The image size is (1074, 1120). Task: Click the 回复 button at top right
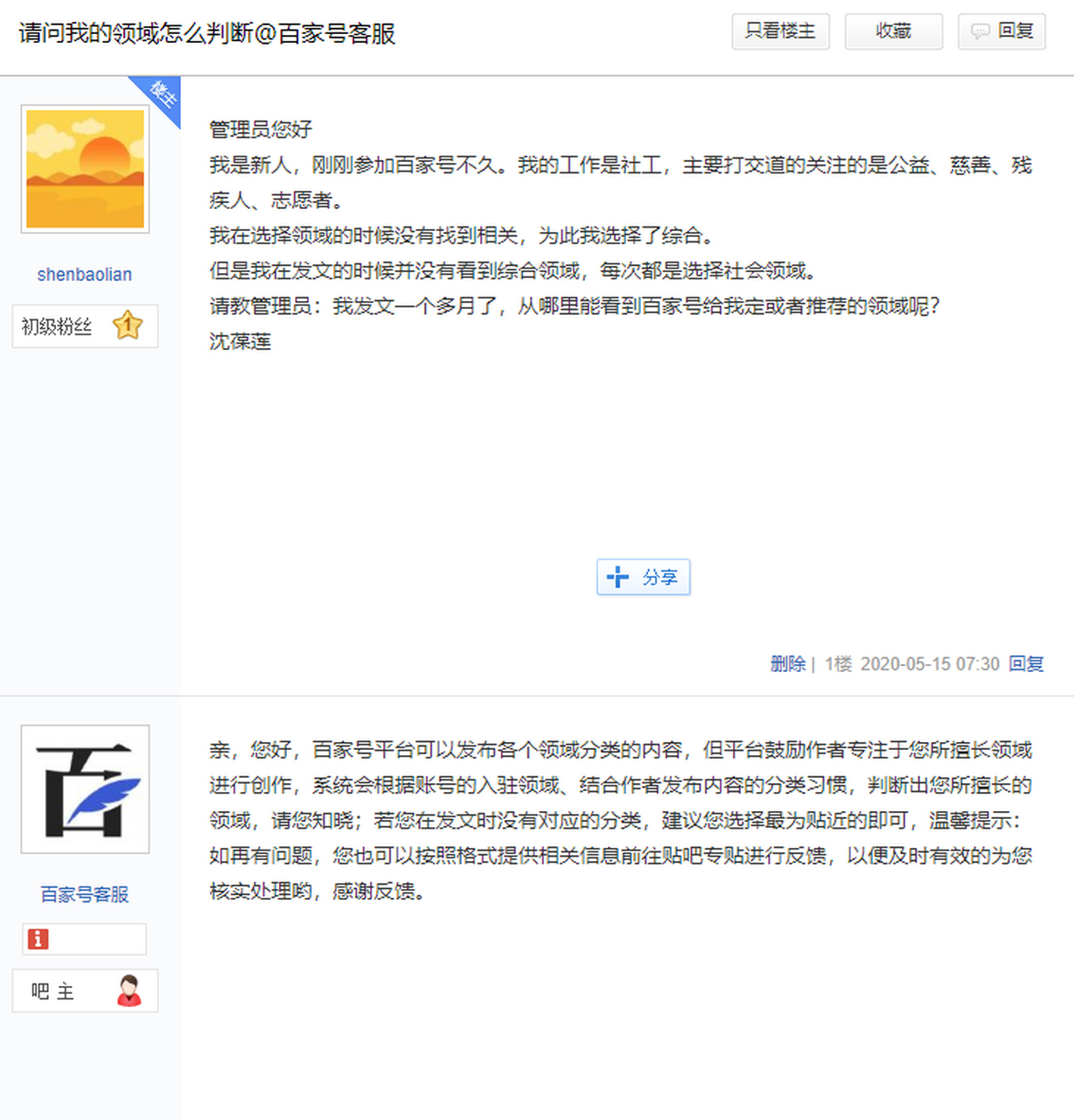(x=1001, y=31)
